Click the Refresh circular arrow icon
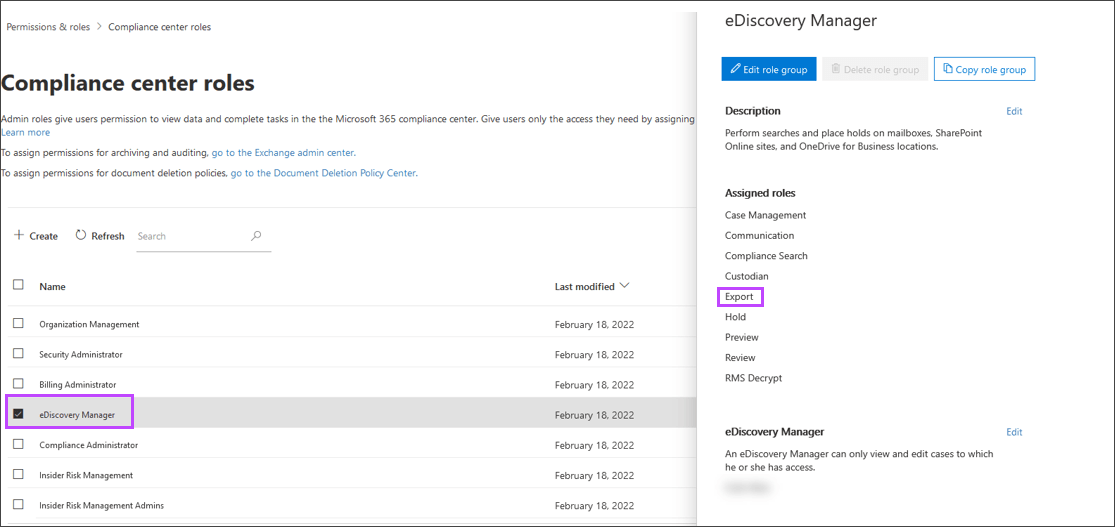 (81, 236)
